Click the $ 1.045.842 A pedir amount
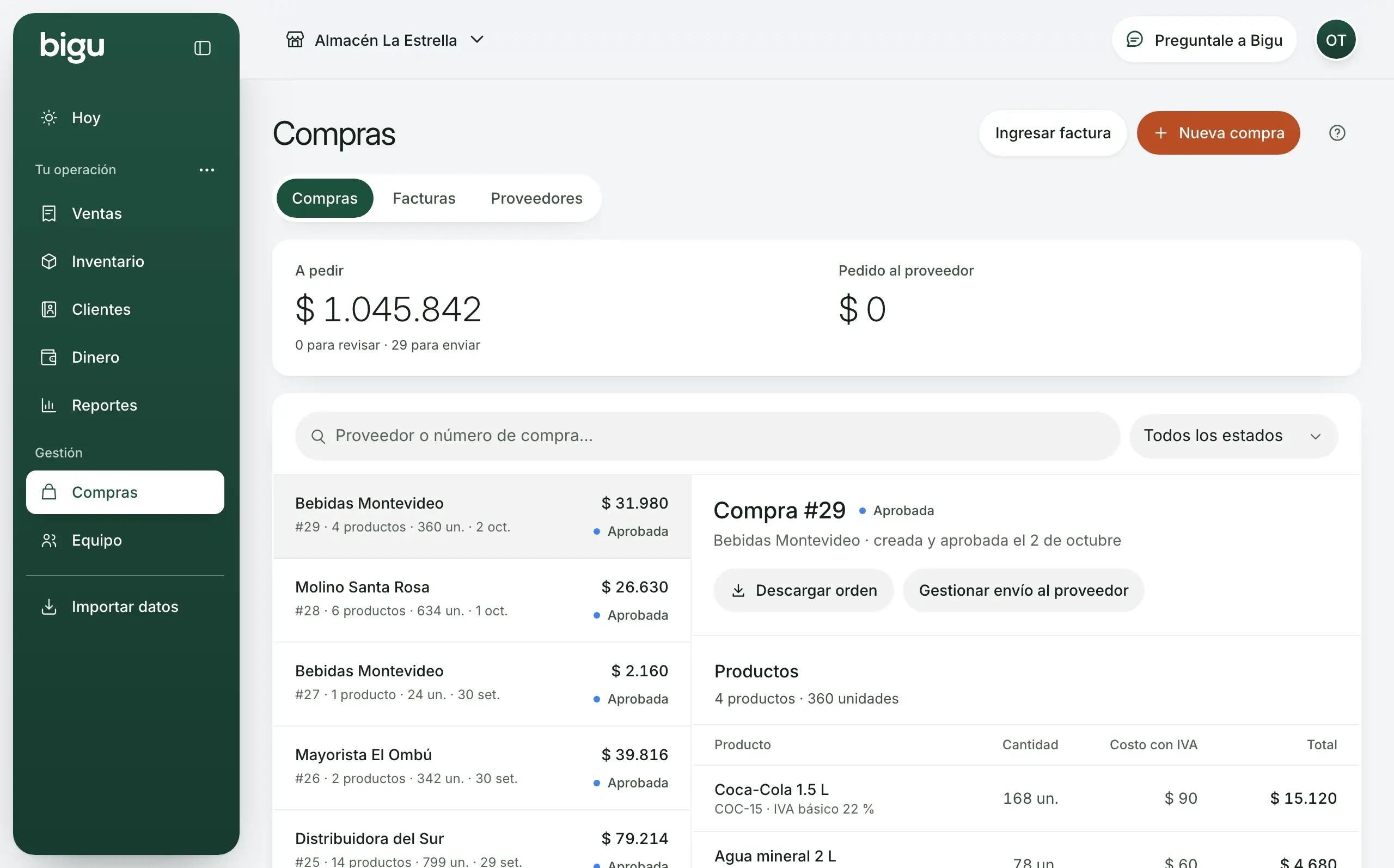 tap(388, 309)
